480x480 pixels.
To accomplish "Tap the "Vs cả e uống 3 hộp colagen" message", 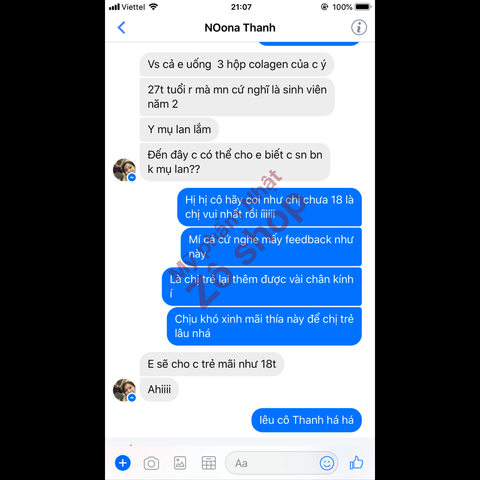I will pyautogui.click(x=237, y=64).
